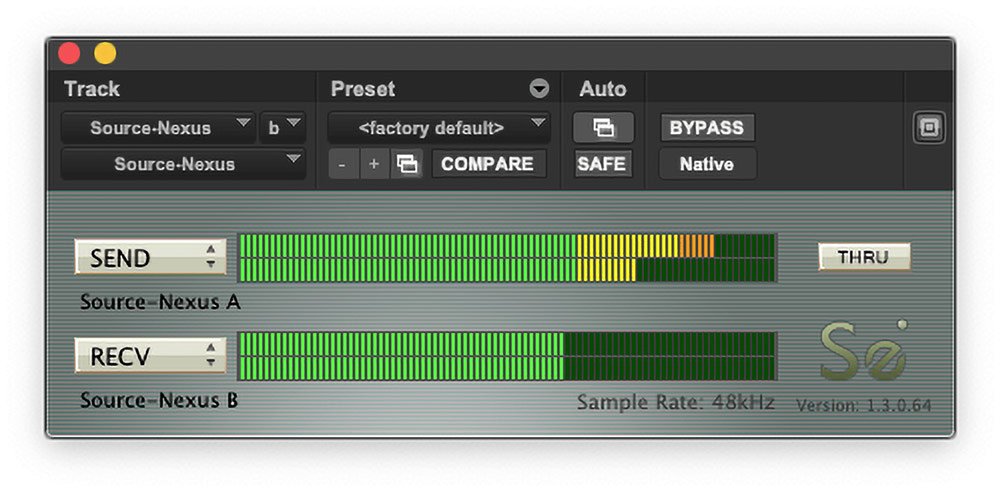The image size is (1000, 491).
Task: Open the insert position 'b' dropdown
Action: click(283, 128)
